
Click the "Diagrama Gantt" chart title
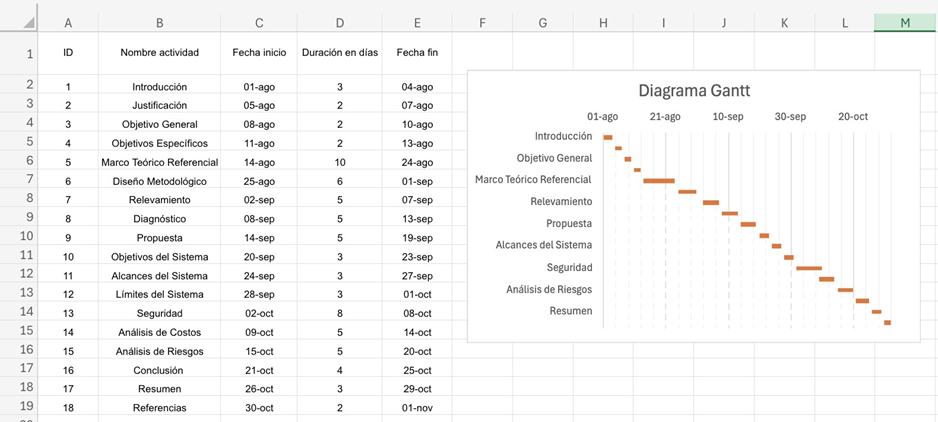coord(694,91)
